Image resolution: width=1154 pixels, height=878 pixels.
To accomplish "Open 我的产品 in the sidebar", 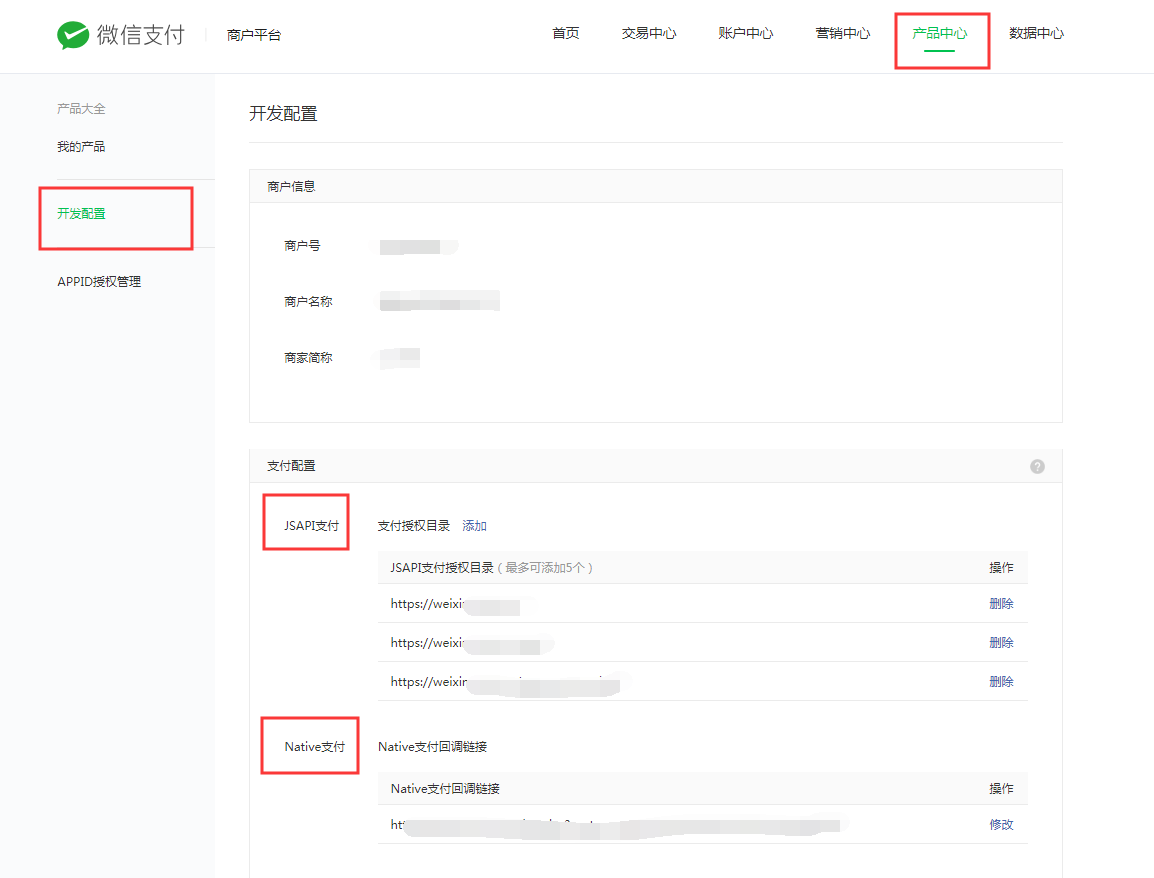I will tap(81, 146).
